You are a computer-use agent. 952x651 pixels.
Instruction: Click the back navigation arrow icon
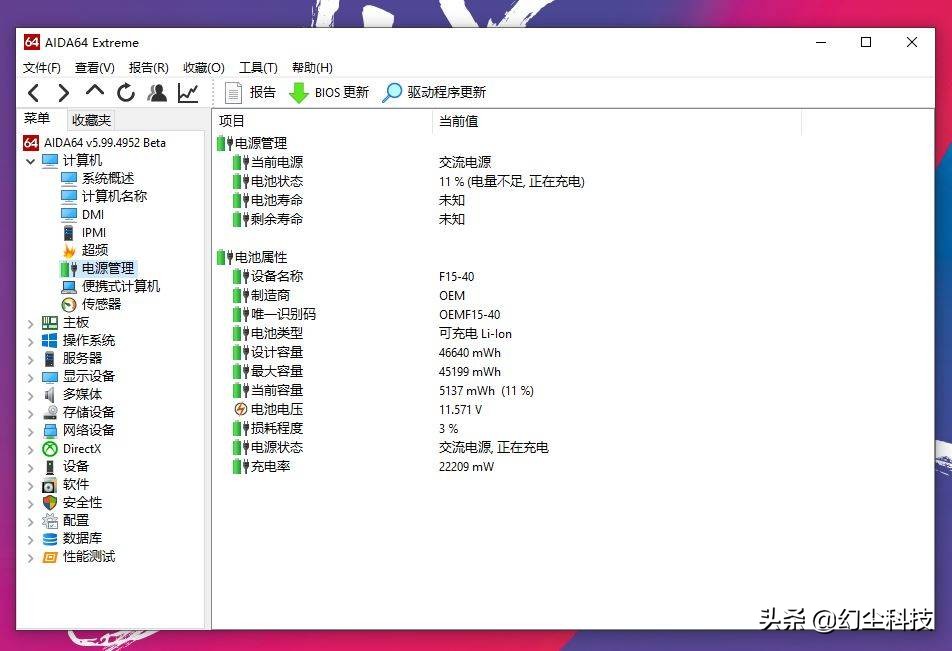coord(33,91)
